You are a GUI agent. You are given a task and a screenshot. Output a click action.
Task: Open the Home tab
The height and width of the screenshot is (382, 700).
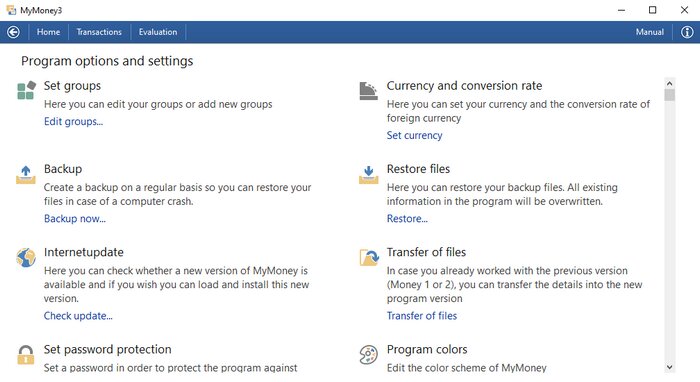tap(48, 32)
